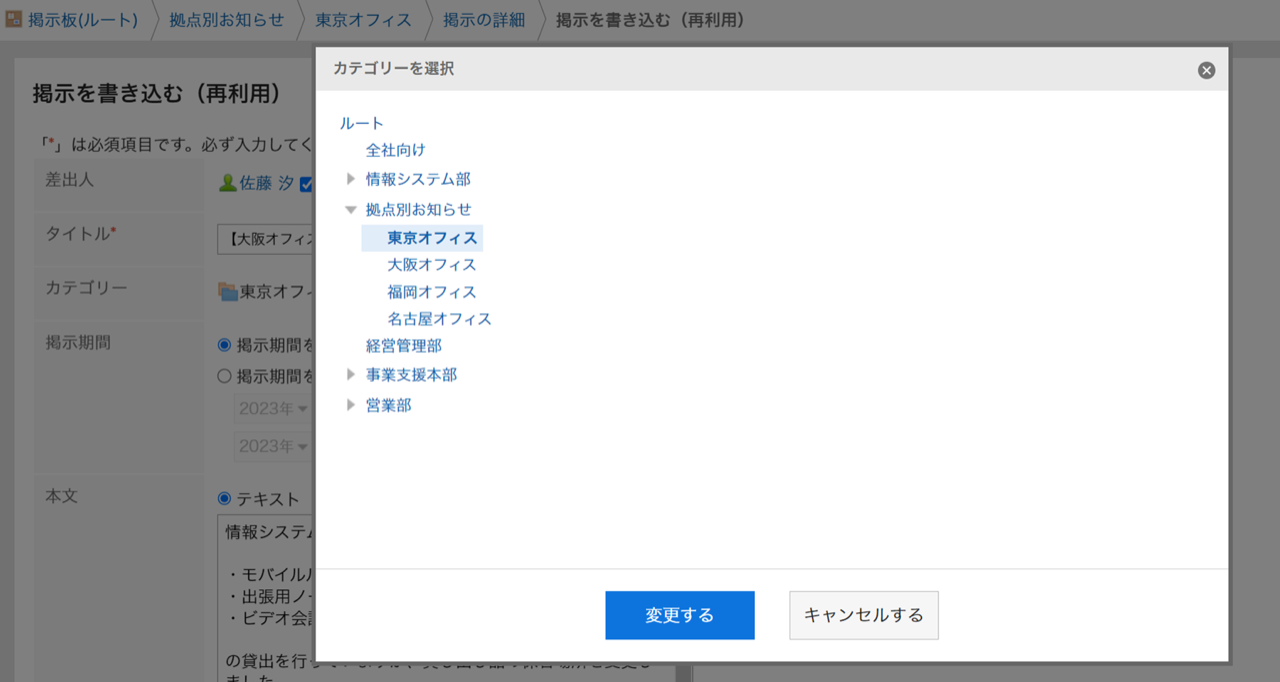Screen dimensions: 1280x682
Task: Click the body text area scrollbar
Action: click(x=683, y=672)
